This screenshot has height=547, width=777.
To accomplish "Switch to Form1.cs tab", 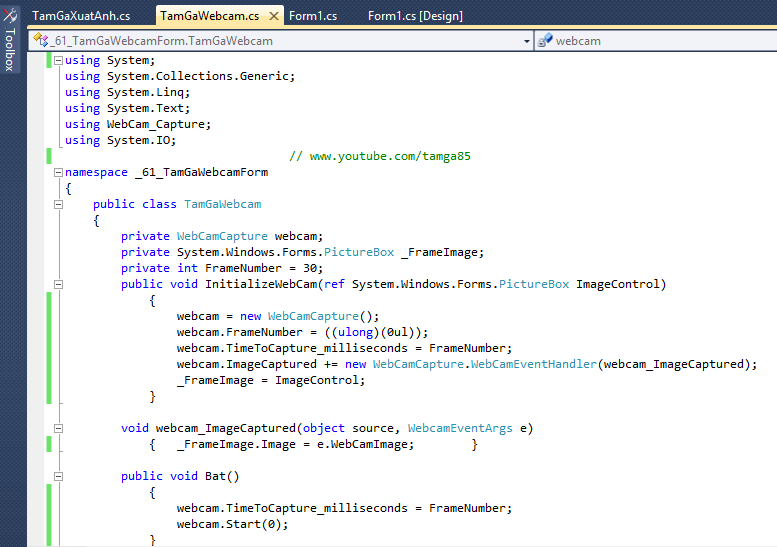I will tap(313, 16).
